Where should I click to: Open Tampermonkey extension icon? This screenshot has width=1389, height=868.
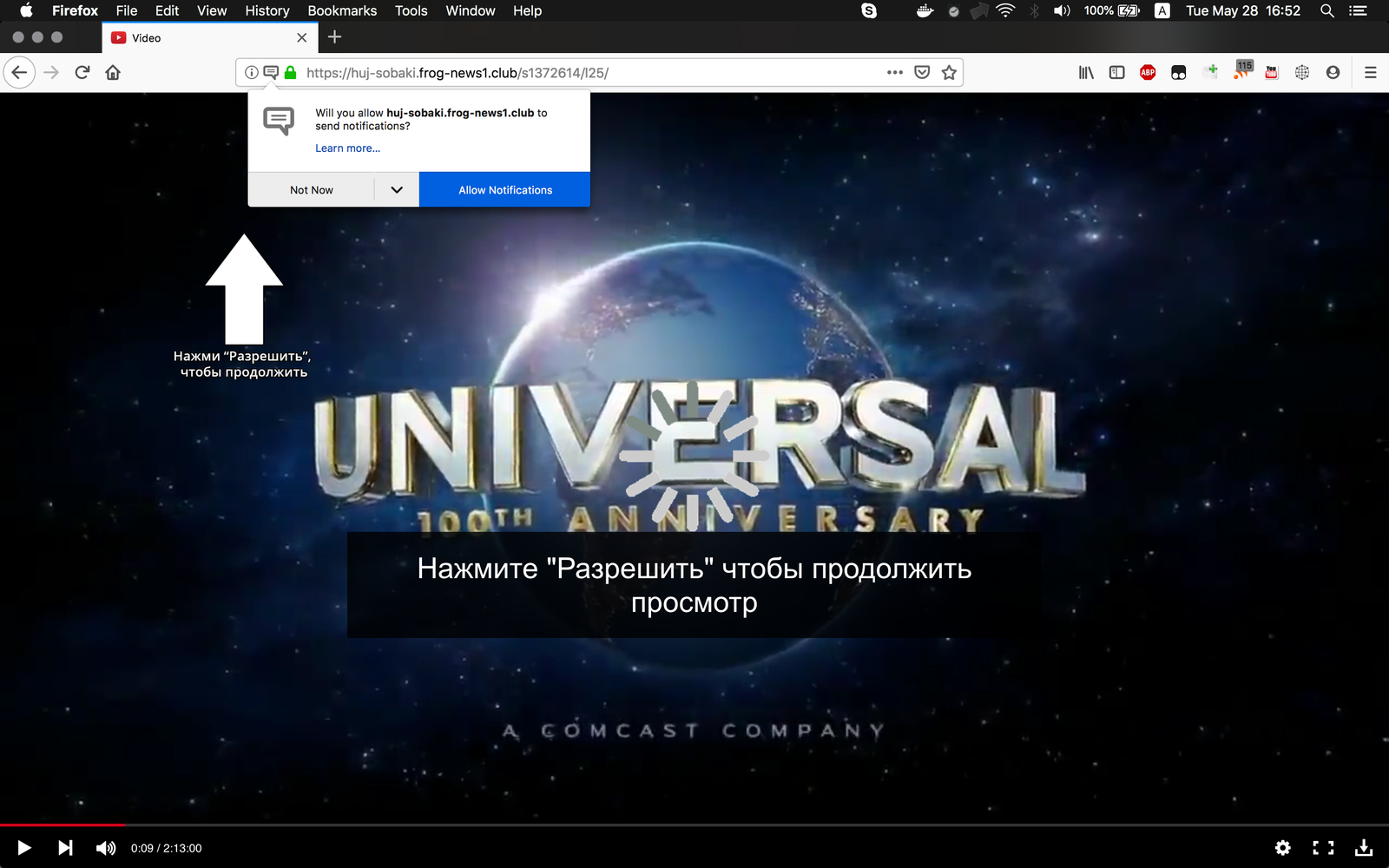click(1178, 73)
